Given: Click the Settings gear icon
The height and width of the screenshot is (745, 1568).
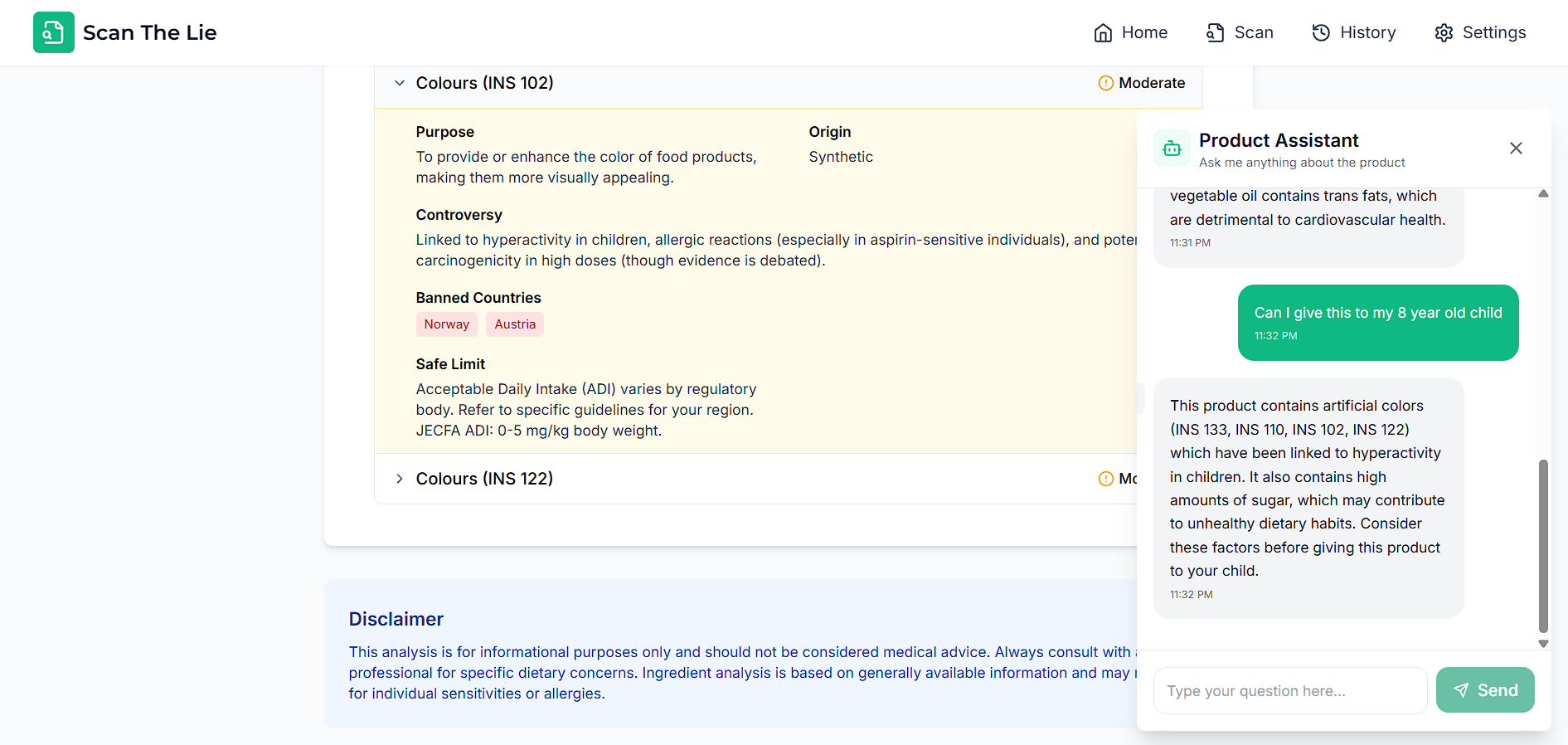Looking at the screenshot, I should click(x=1444, y=32).
